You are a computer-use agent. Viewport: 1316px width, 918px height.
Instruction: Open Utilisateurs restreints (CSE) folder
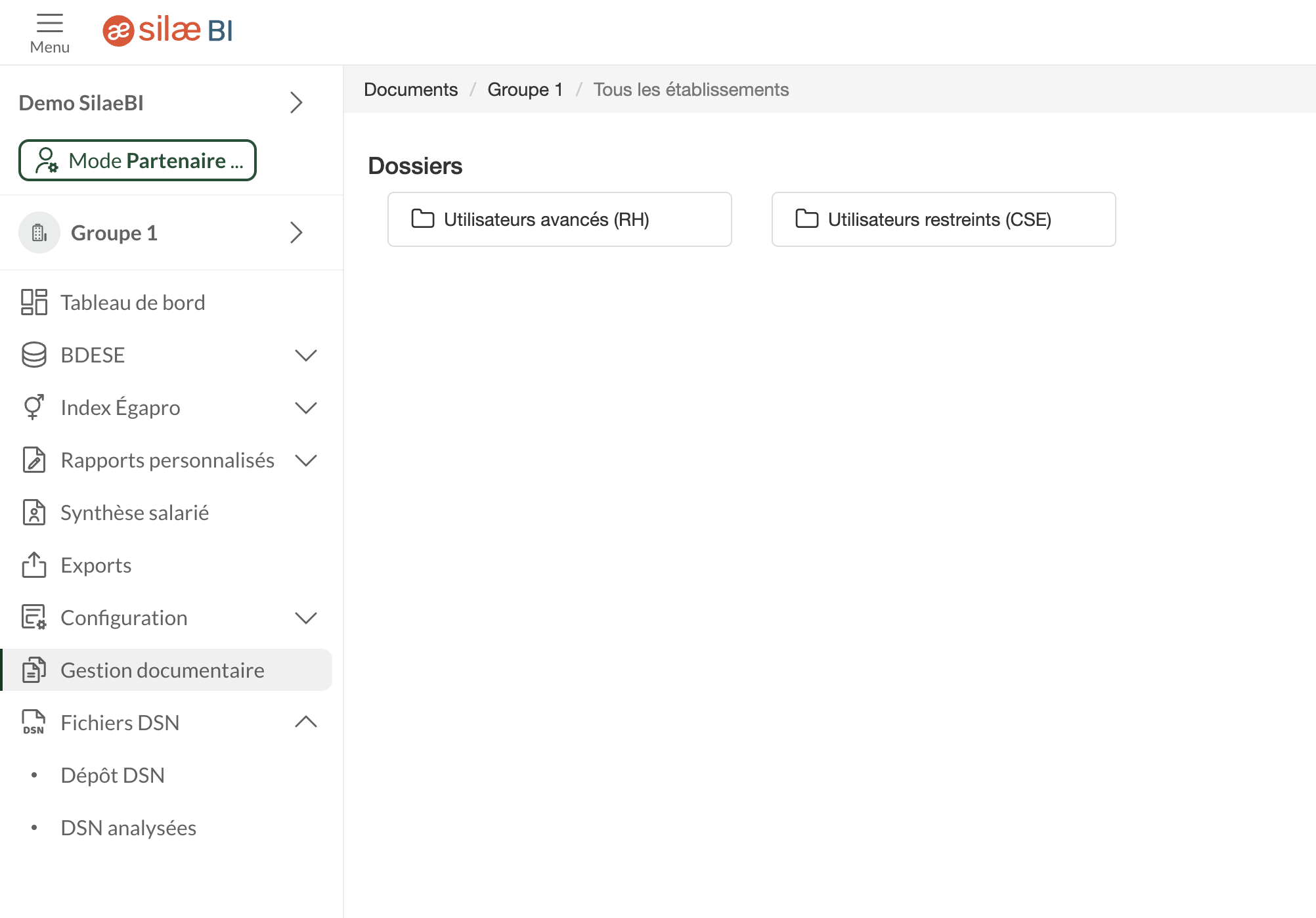click(x=943, y=220)
